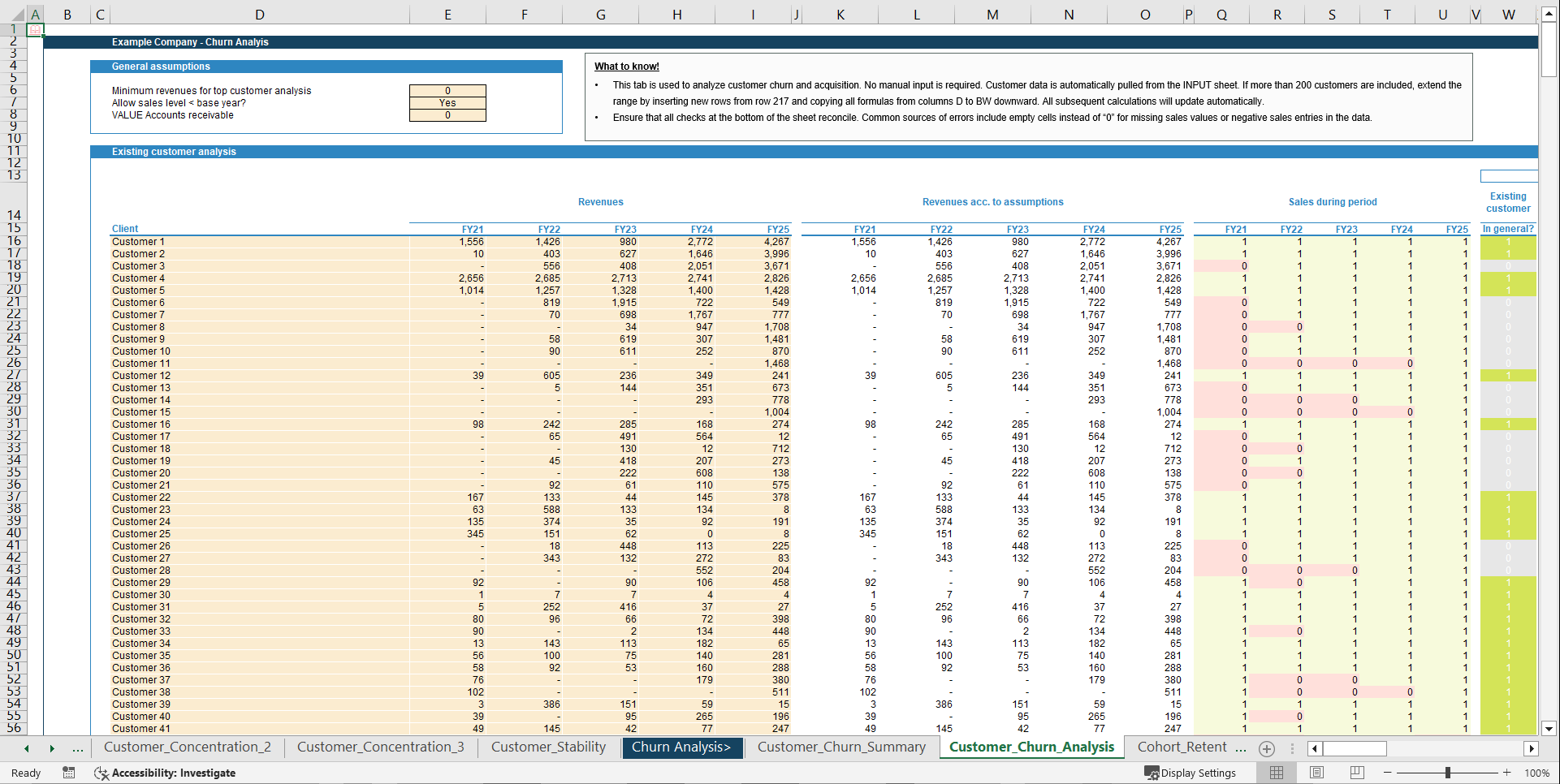Select the Yes cell for sales level assumption
The width and height of the screenshot is (1560, 784).
(447, 103)
